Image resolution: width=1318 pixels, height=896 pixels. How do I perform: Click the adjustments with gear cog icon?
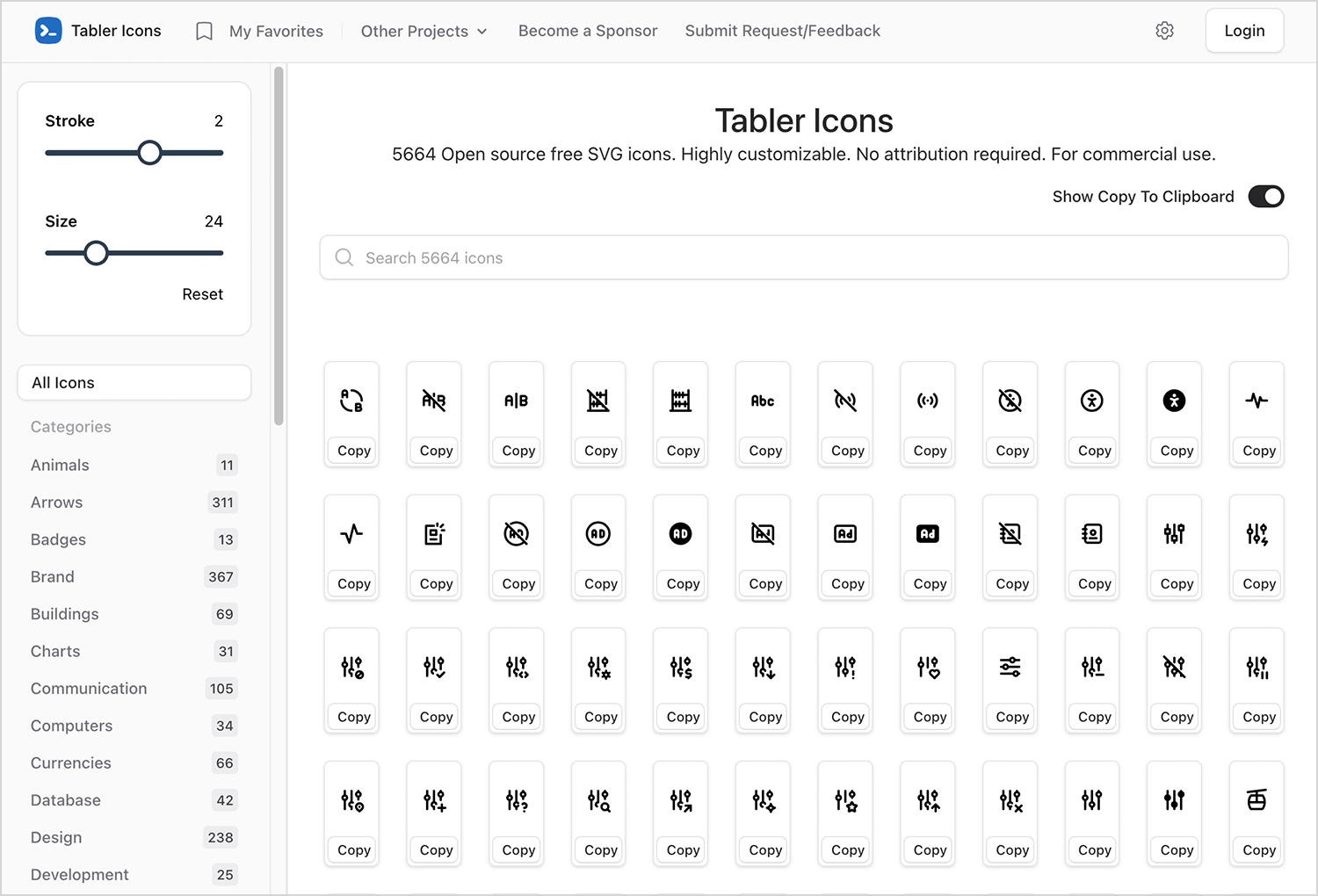pyautogui.click(x=598, y=667)
